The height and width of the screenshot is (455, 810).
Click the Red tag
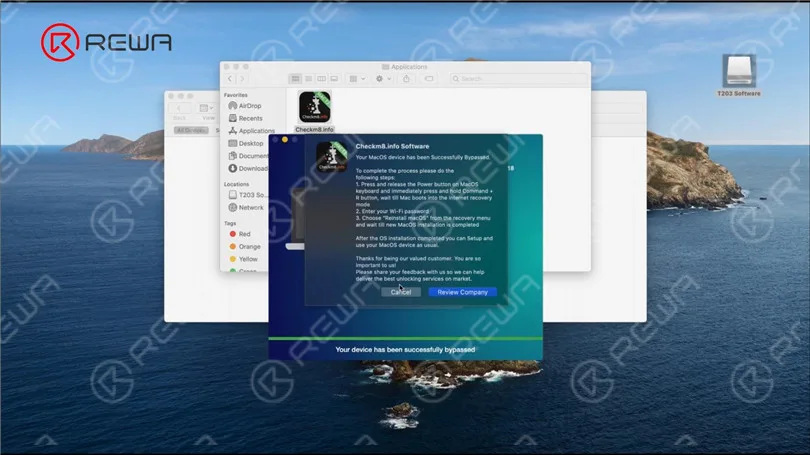point(240,234)
